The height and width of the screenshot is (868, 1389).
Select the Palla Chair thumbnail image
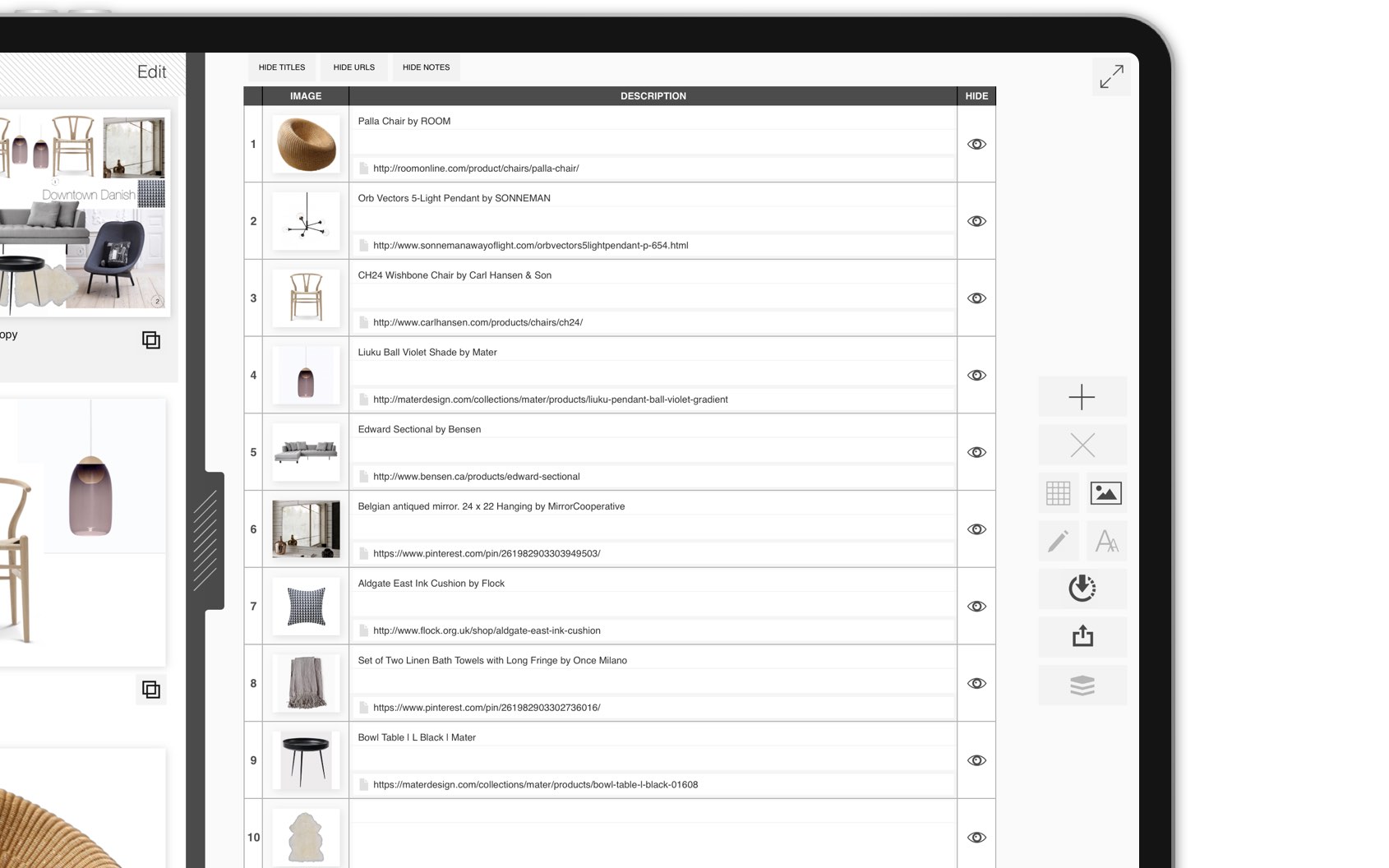click(306, 144)
